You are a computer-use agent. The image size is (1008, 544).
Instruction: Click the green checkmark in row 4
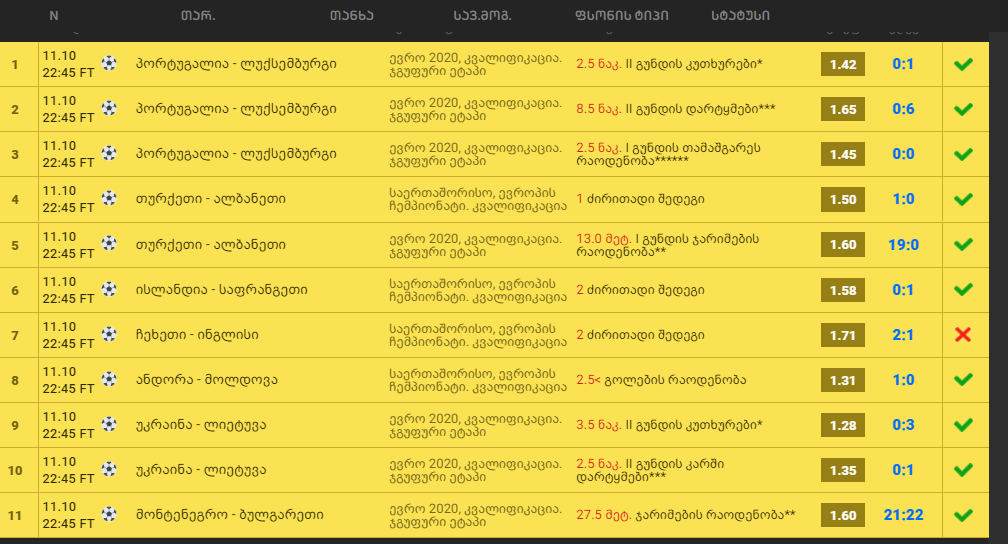point(963,199)
